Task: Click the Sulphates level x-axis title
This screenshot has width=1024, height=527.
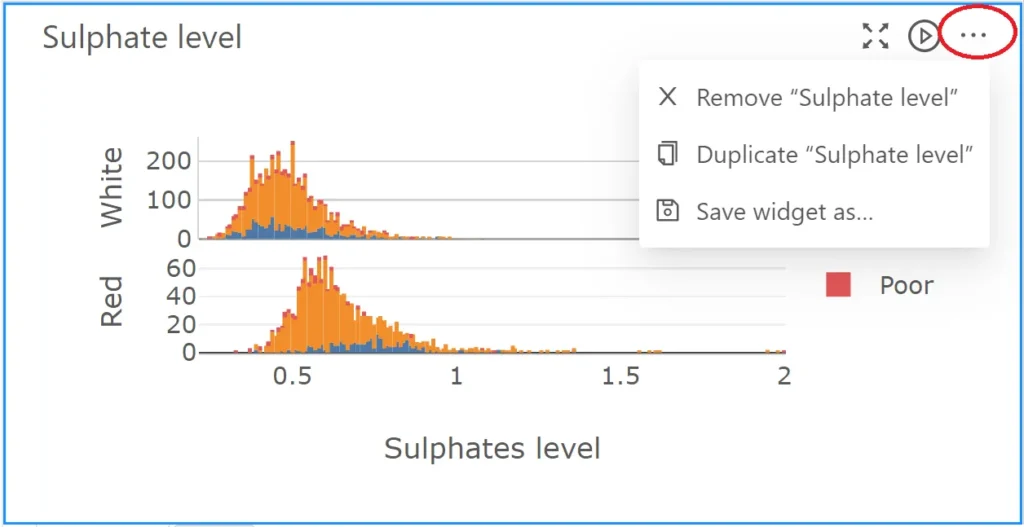Action: (x=492, y=449)
